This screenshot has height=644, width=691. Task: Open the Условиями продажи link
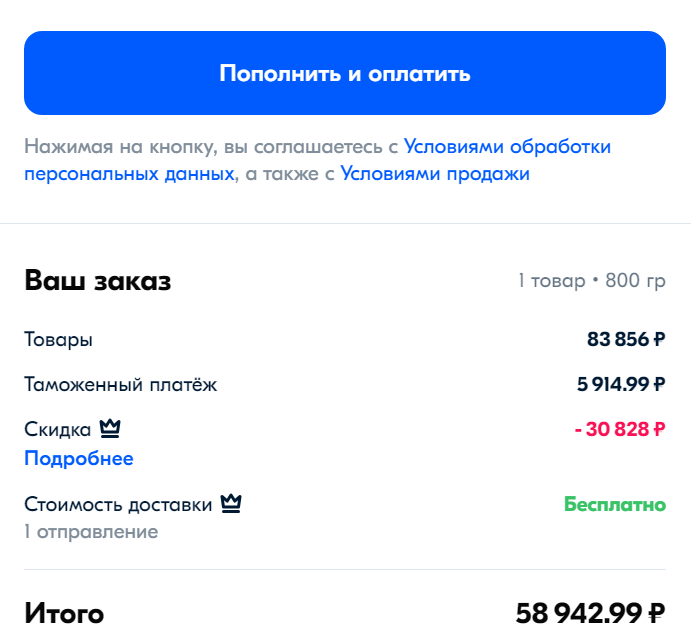(x=435, y=174)
